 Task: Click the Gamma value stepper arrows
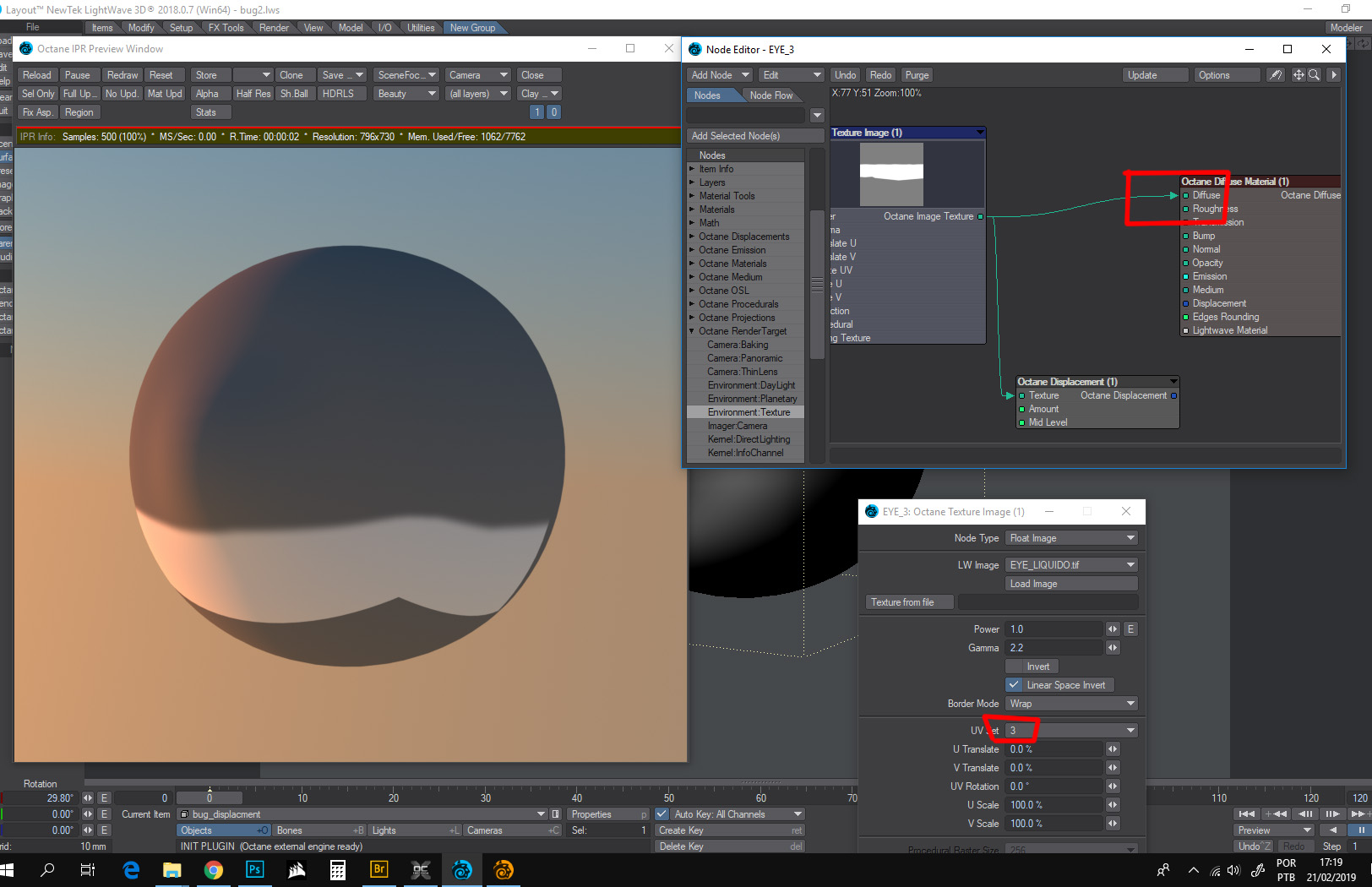[x=1113, y=648]
